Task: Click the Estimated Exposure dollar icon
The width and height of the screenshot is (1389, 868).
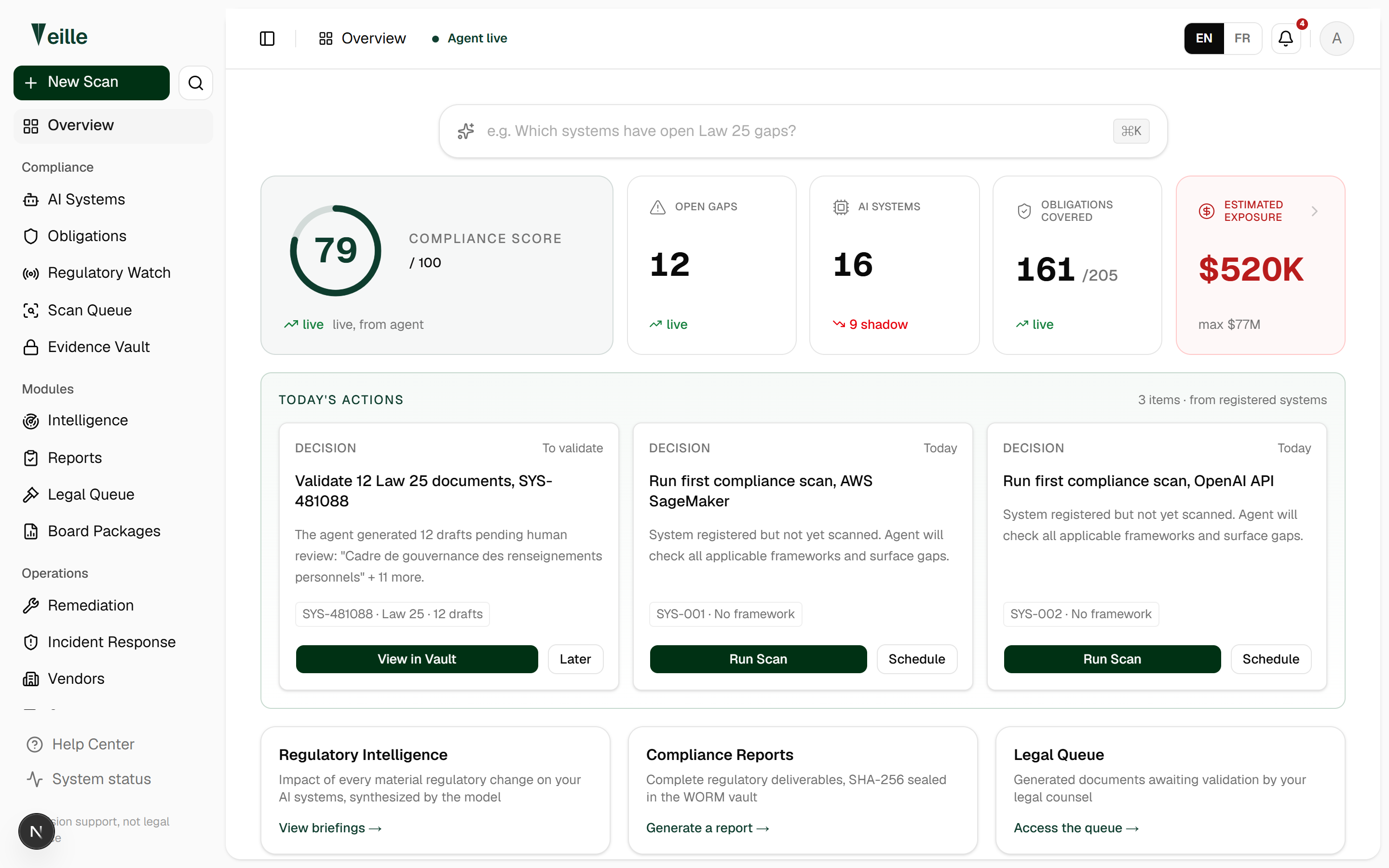Action: [x=1207, y=211]
